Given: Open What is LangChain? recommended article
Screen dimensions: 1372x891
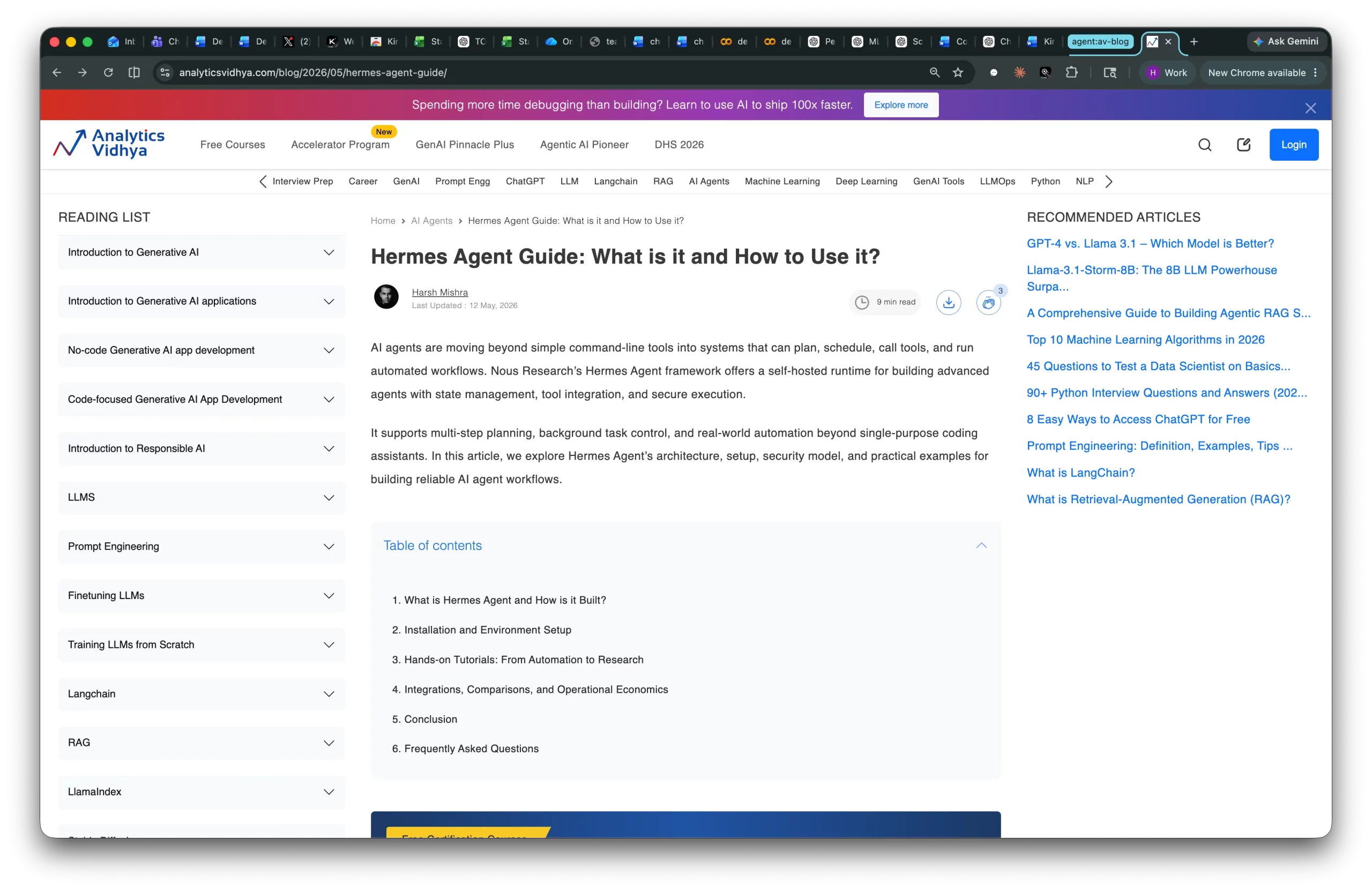Looking at the screenshot, I should 1081,473.
